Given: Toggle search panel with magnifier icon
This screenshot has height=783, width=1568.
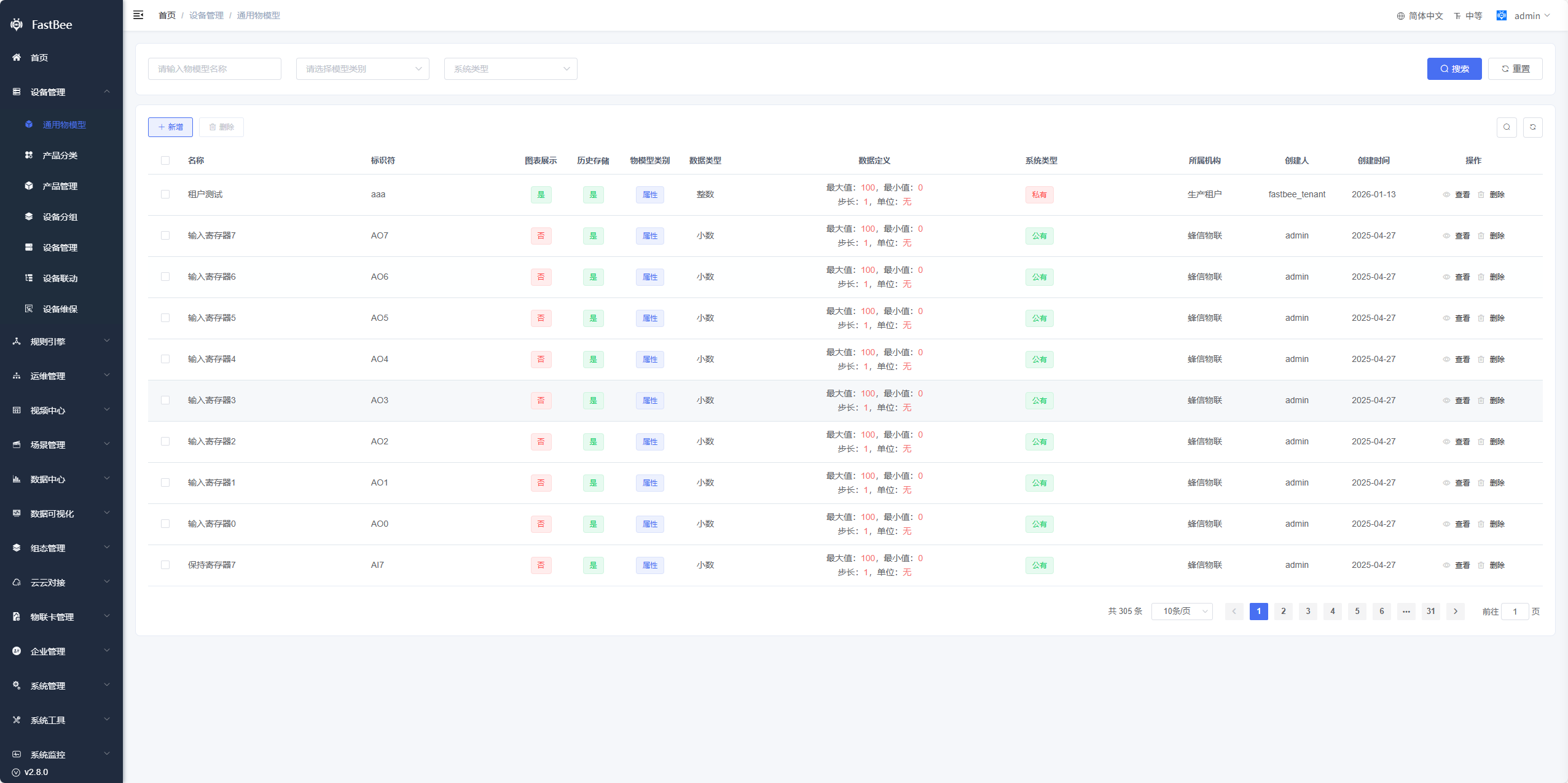Looking at the screenshot, I should coord(1507,127).
